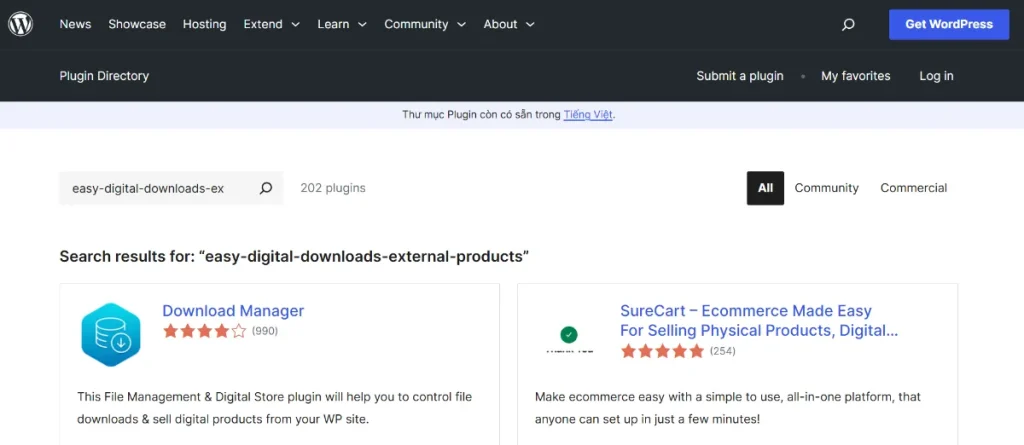Click Download Manager's (990) review count

coord(265,331)
